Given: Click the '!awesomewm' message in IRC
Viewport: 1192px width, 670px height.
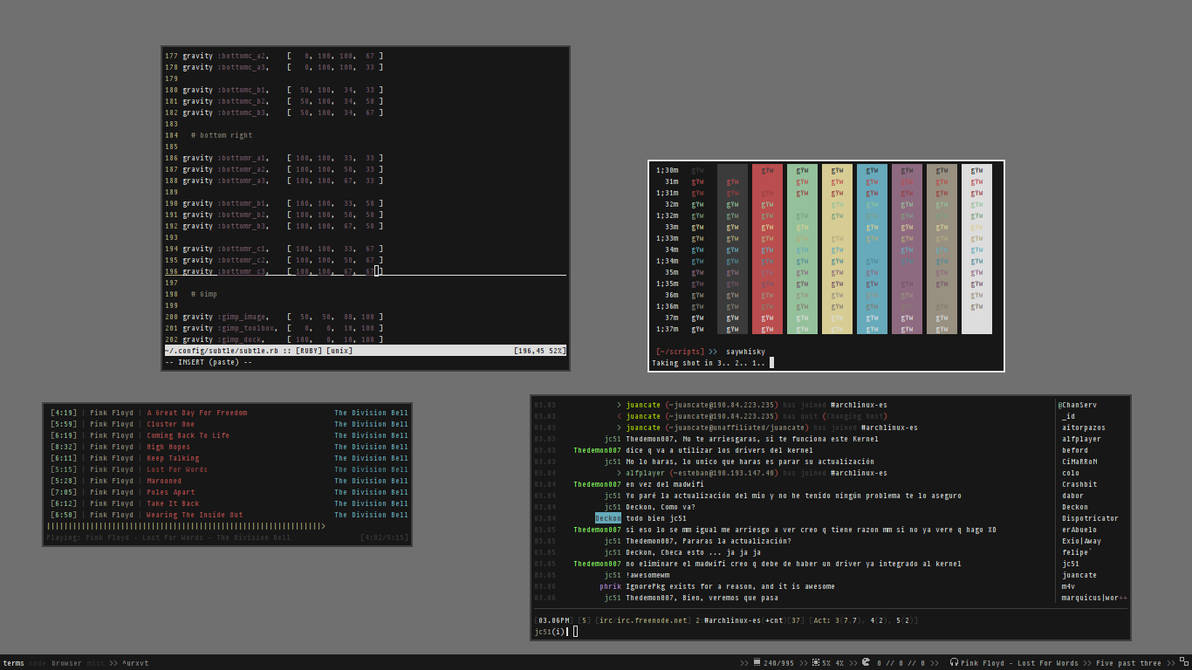Looking at the screenshot, I should [x=647, y=576].
